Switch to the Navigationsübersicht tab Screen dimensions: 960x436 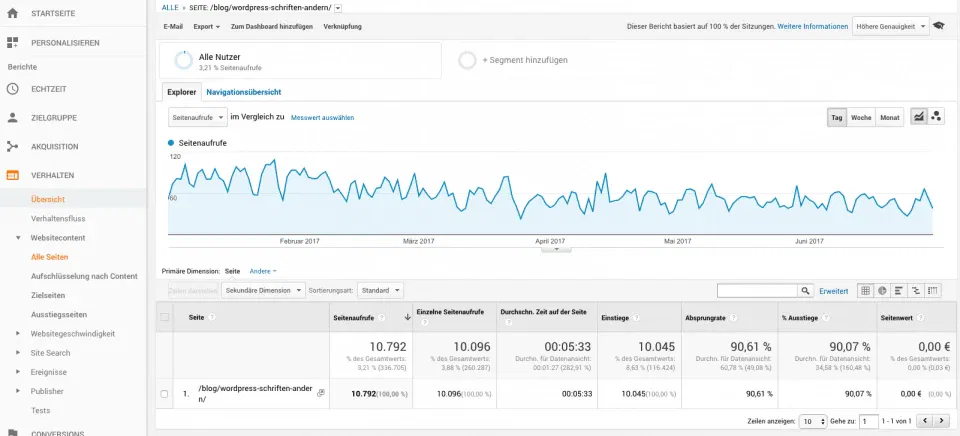click(x=244, y=92)
